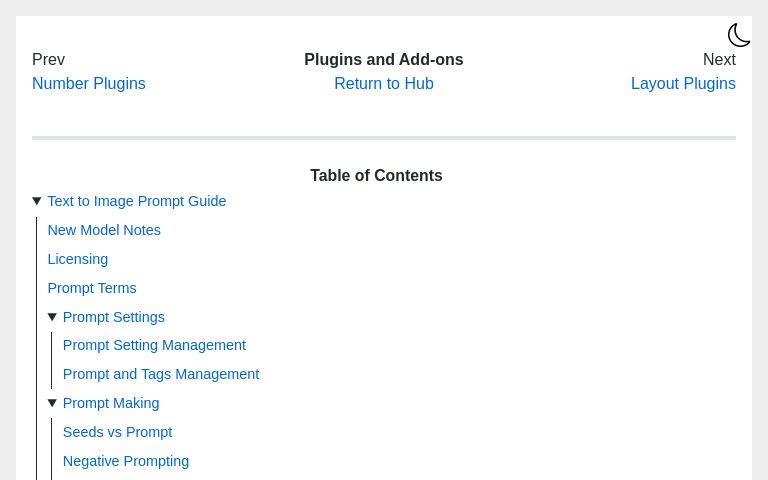Viewport: 768px width, 480px height.
Task: Click the Prev label above Number Plugins
Action: (x=48, y=59)
